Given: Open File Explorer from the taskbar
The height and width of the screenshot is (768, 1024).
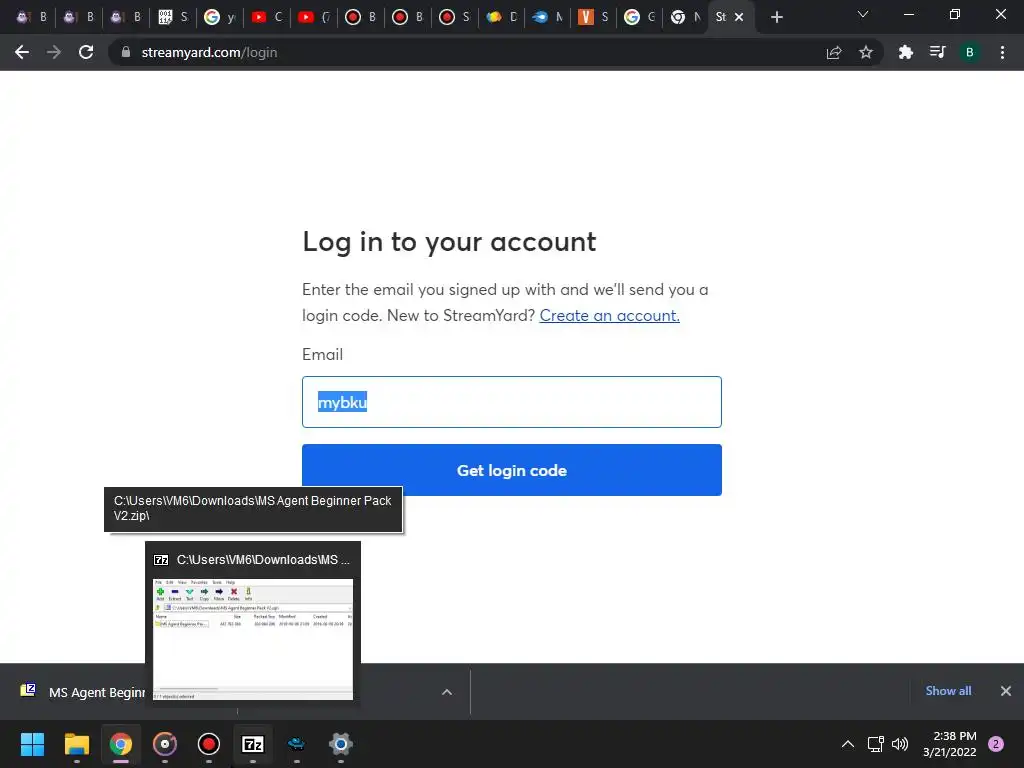Looking at the screenshot, I should (x=76, y=744).
